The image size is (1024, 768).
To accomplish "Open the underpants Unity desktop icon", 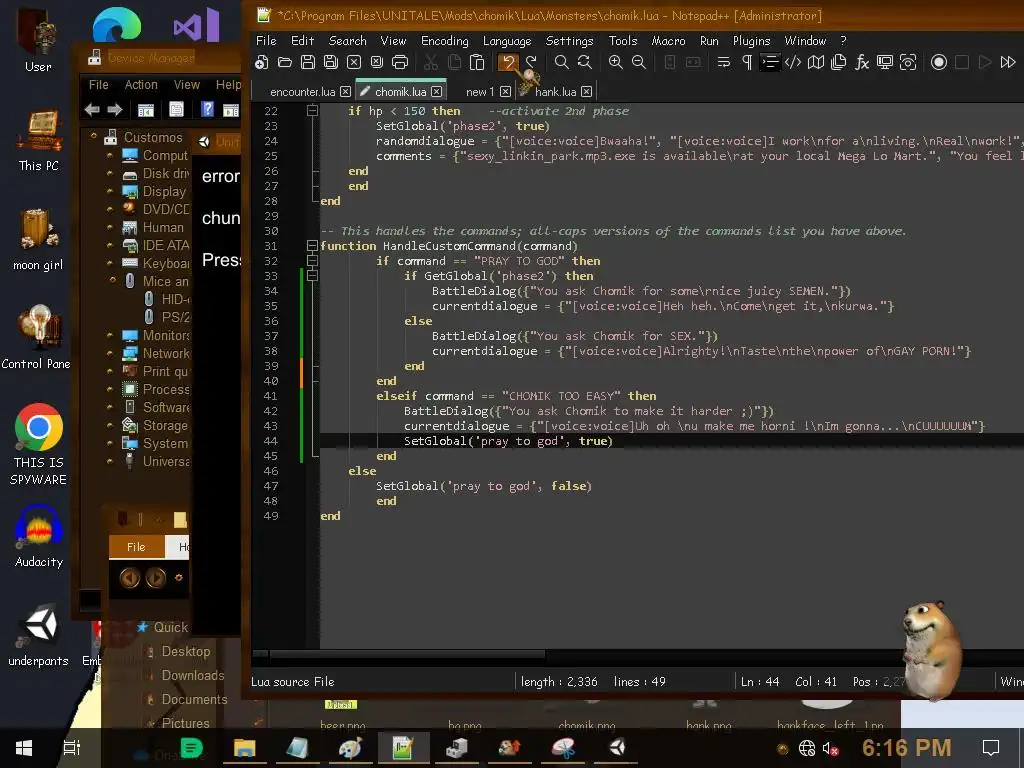I will [39, 635].
